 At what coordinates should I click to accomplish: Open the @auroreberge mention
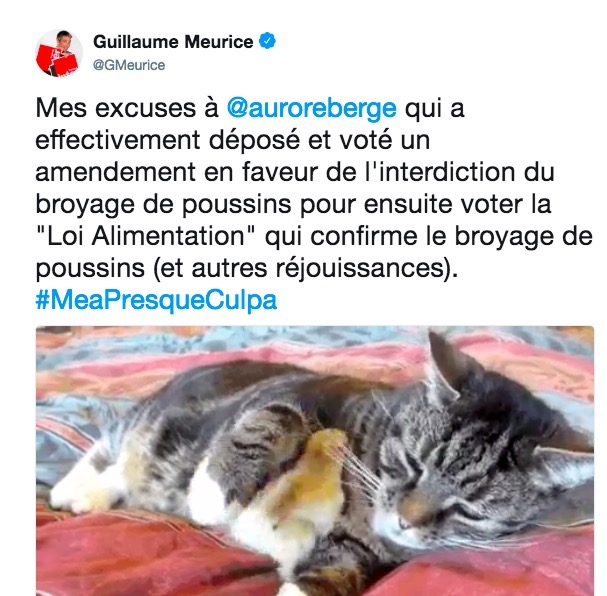pyautogui.click(x=312, y=108)
